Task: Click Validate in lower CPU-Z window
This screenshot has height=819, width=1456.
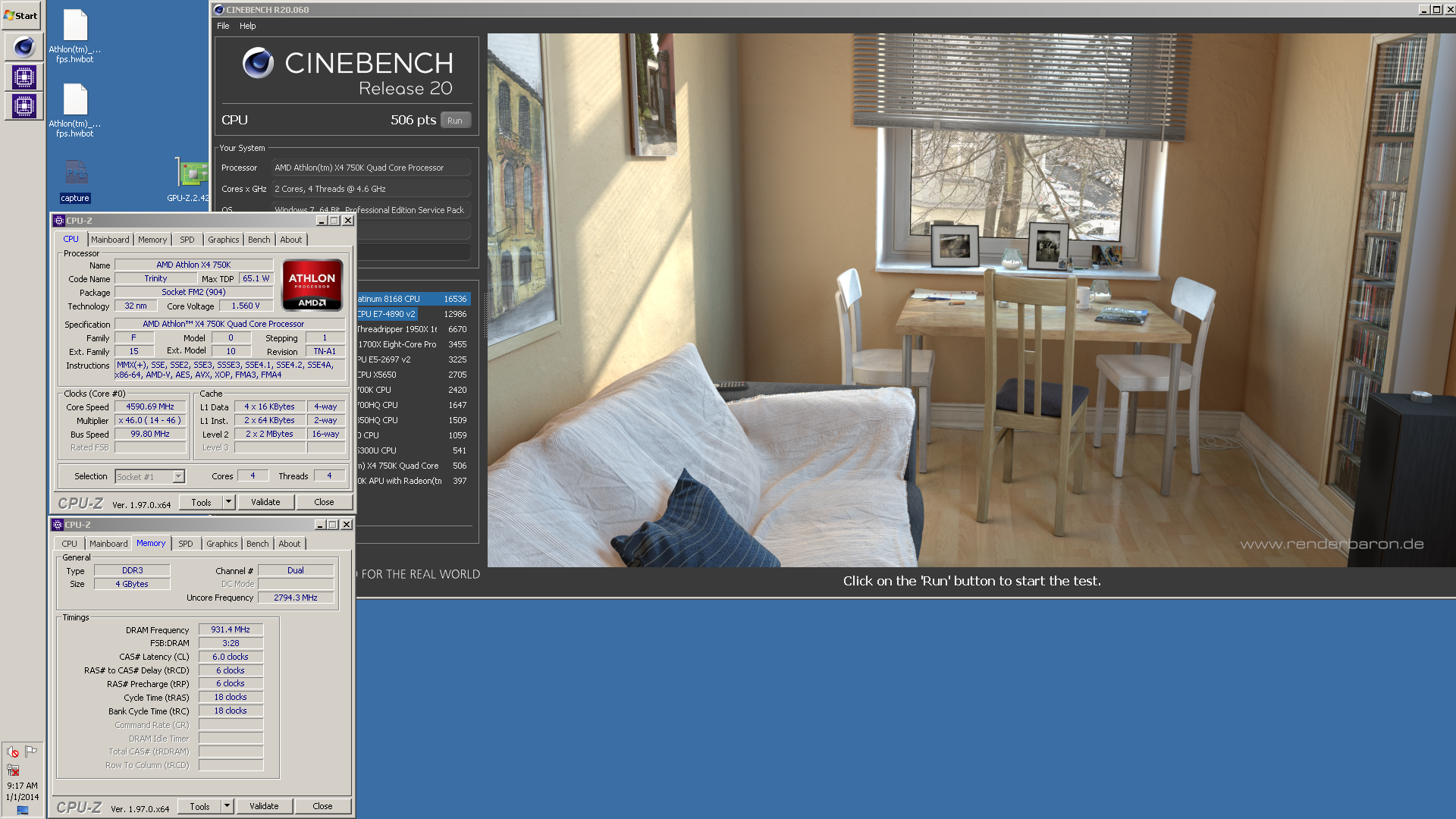Action: pyautogui.click(x=265, y=806)
